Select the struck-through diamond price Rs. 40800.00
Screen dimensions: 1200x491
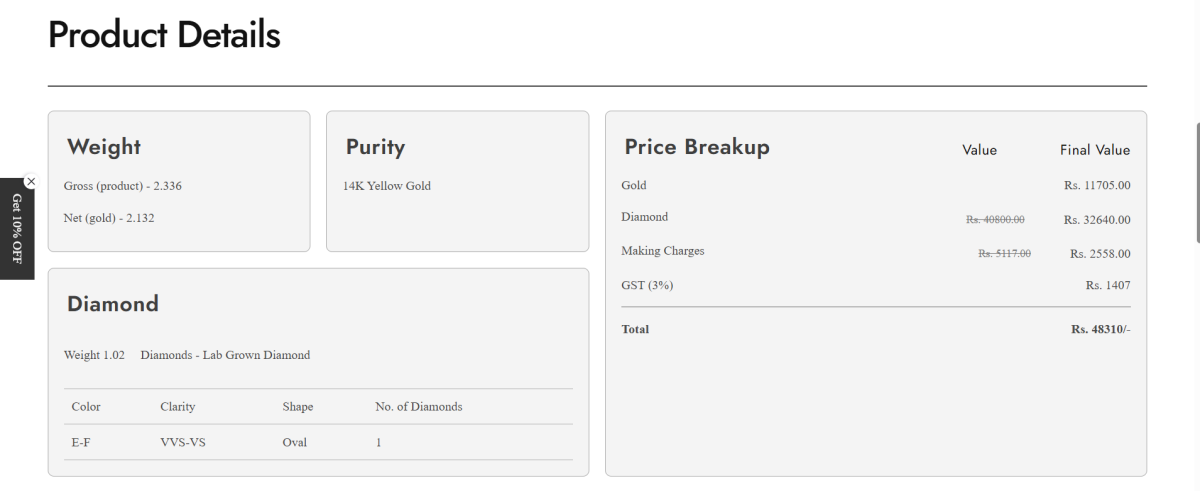pyautogui.click(x=995, y=220)
